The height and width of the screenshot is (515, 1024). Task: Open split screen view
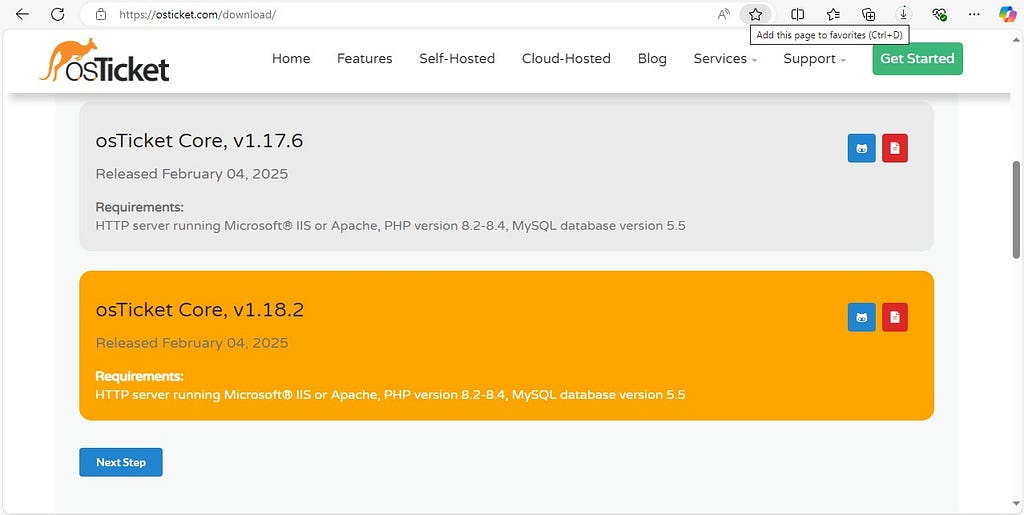tap(797, 14)
